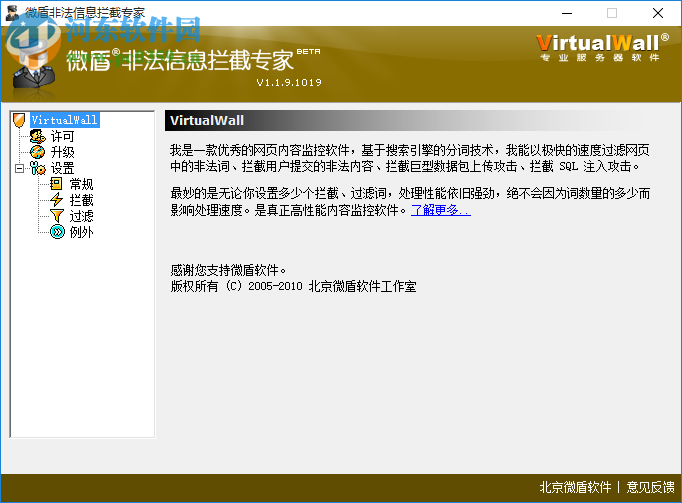
Task: Minimize the window
Action: tap(567, 13)
